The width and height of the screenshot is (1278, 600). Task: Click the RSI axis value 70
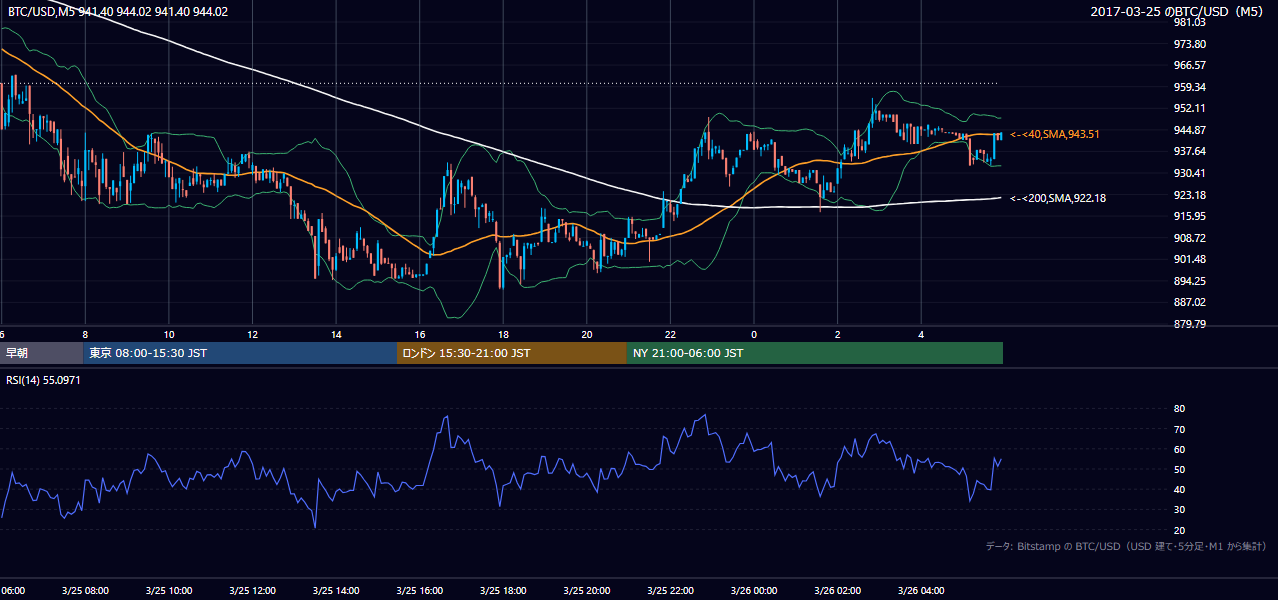(x=1179, y=429)
